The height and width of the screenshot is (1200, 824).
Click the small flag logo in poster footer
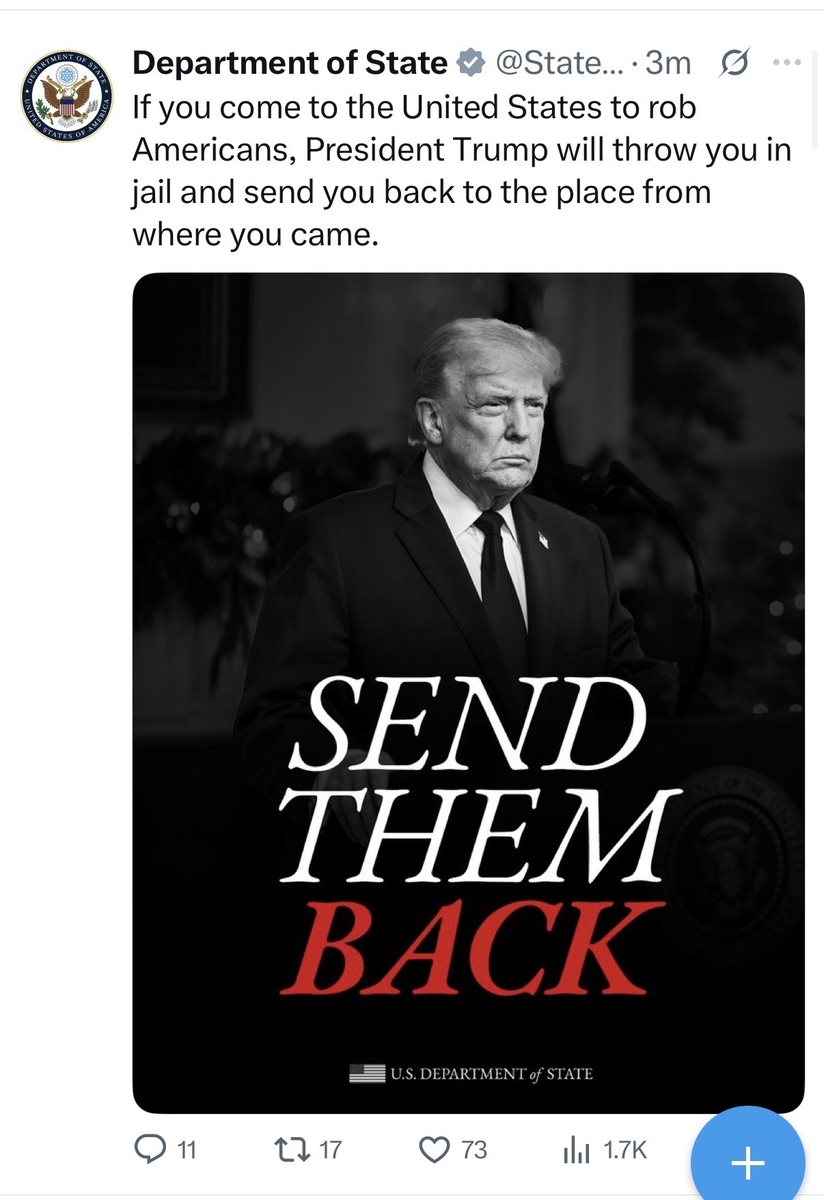point(367,1074)
